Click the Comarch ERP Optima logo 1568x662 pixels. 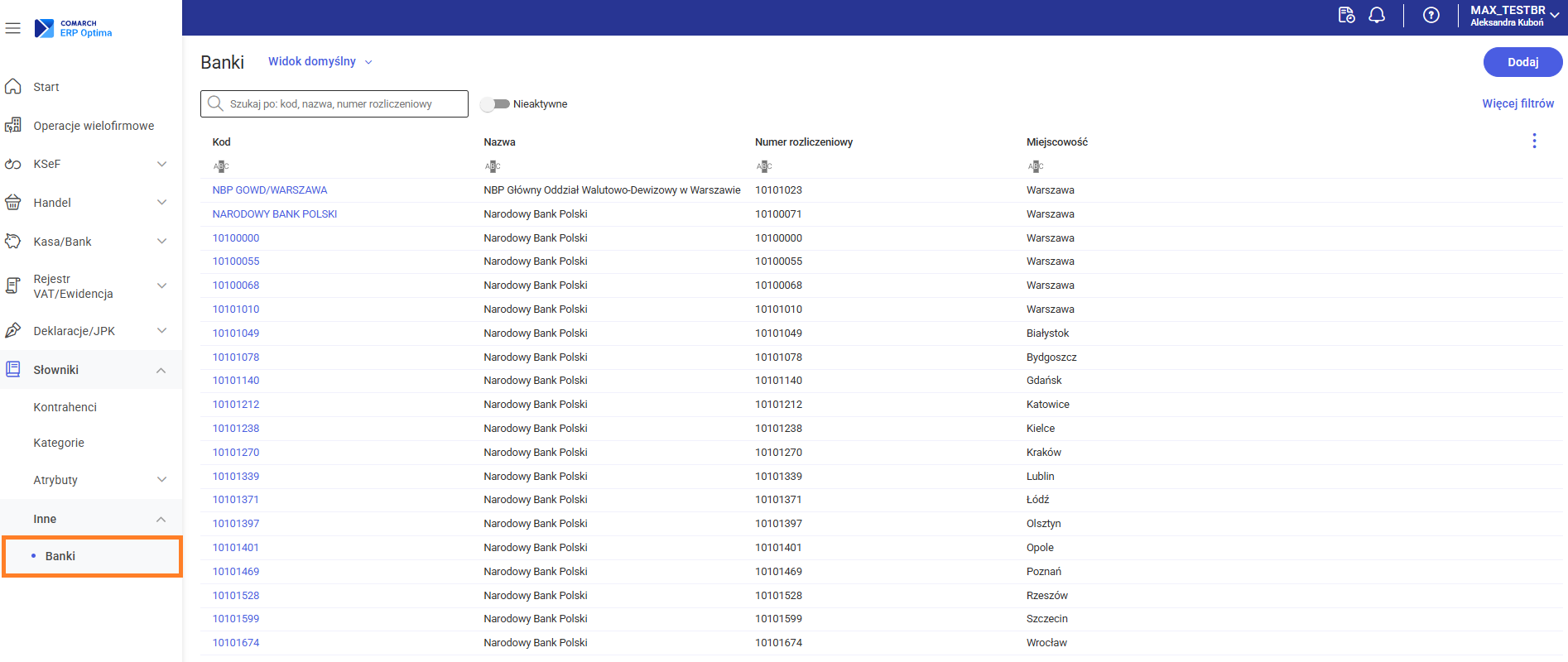[73, 29]
